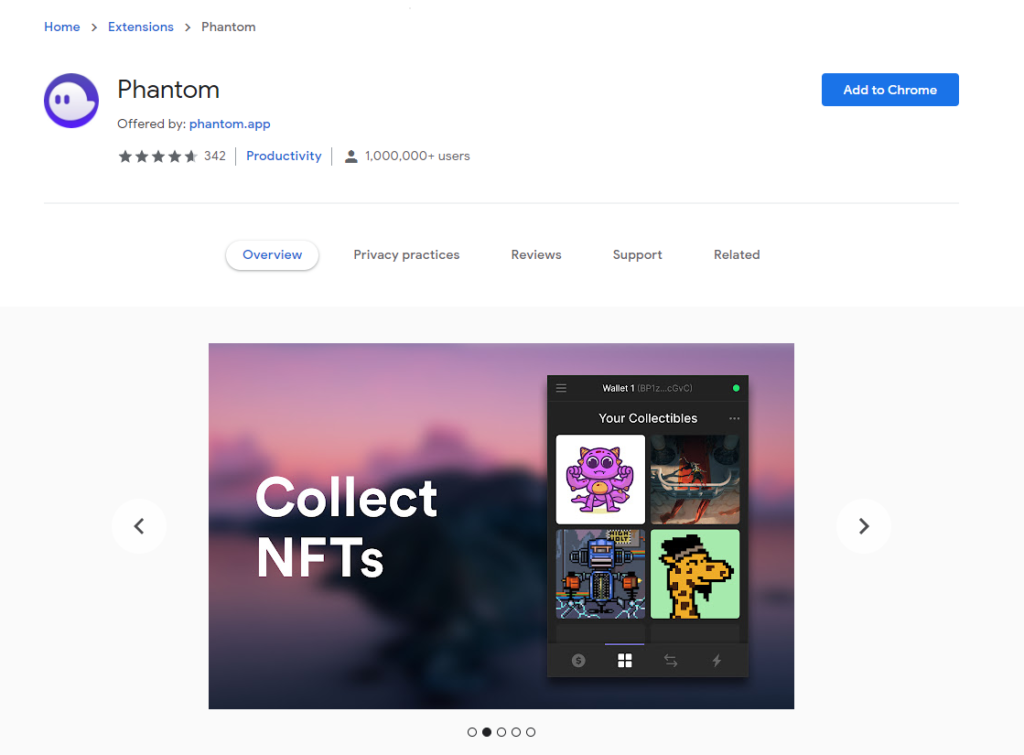Click the three-dot menu beside Your Collectibles

coord(734,418)
